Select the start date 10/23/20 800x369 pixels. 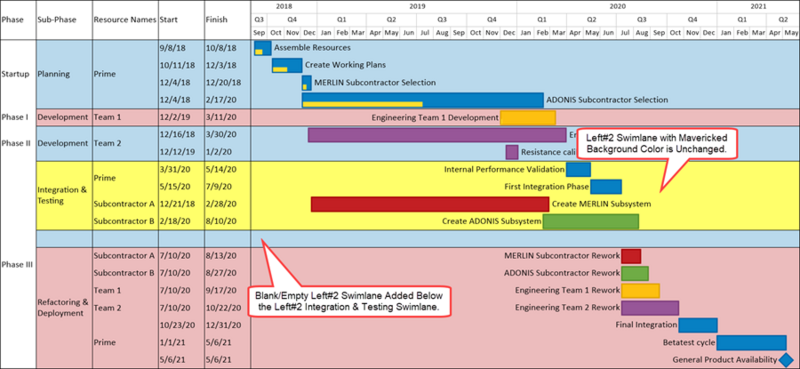coord(177,325)
